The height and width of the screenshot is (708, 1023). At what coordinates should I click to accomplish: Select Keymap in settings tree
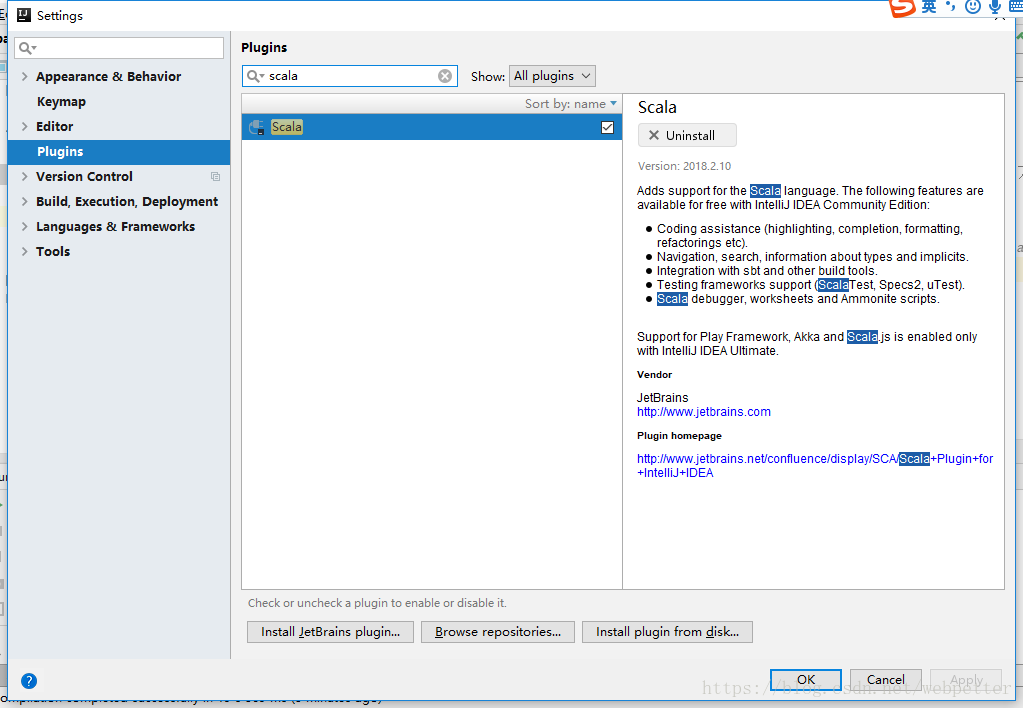61,102
